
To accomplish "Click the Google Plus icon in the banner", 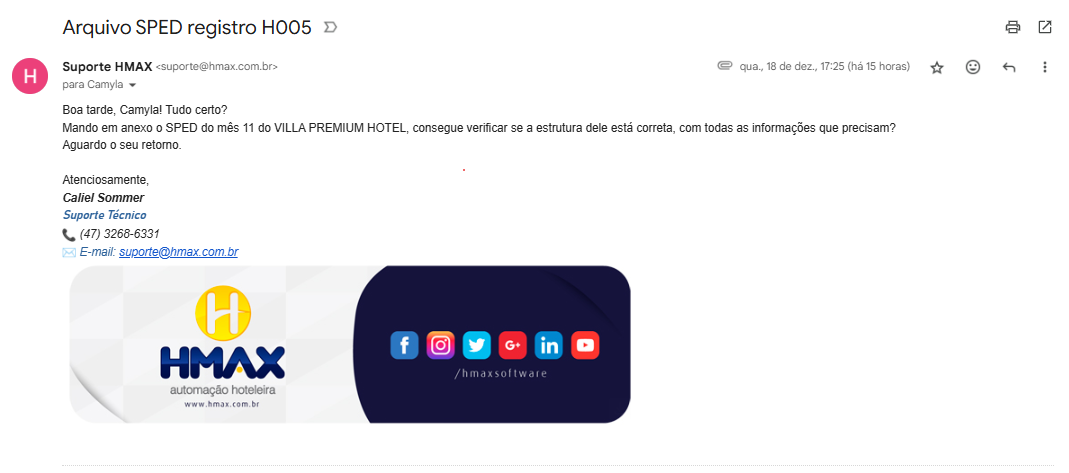I will click(x=513, y=346).
